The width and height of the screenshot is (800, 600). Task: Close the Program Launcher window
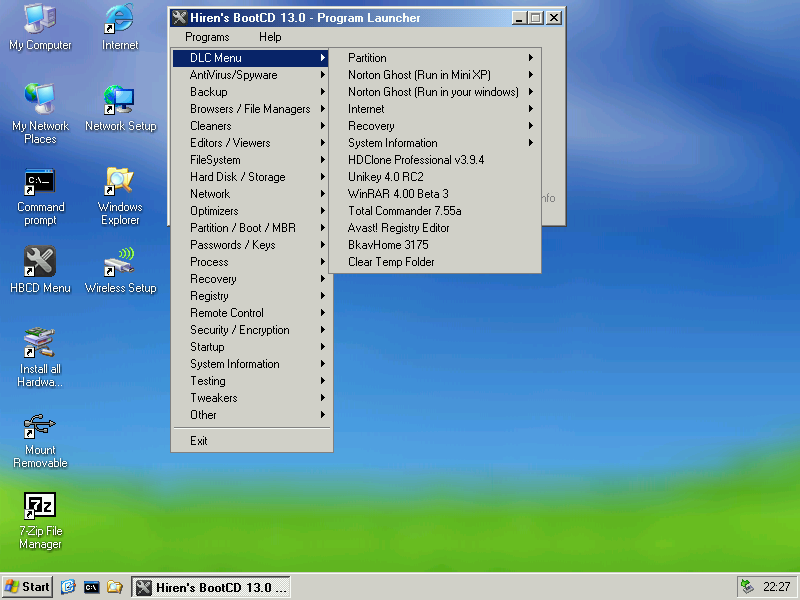[x=554, y=18]
